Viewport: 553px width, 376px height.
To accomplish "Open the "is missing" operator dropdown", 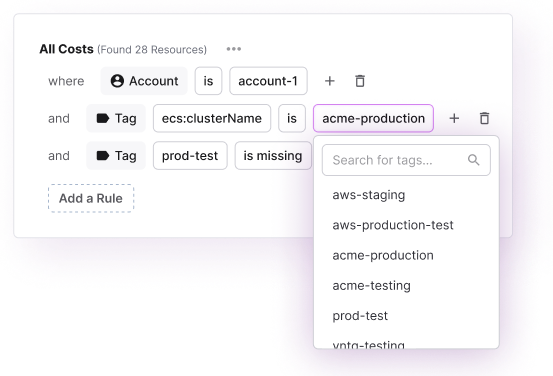I will coord(273,156).
